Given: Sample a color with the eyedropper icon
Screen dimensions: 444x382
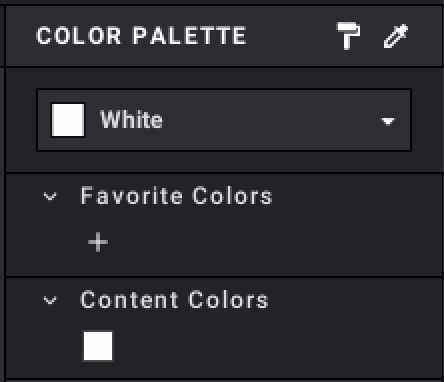Looking at the screenshot, I should 396,36.
